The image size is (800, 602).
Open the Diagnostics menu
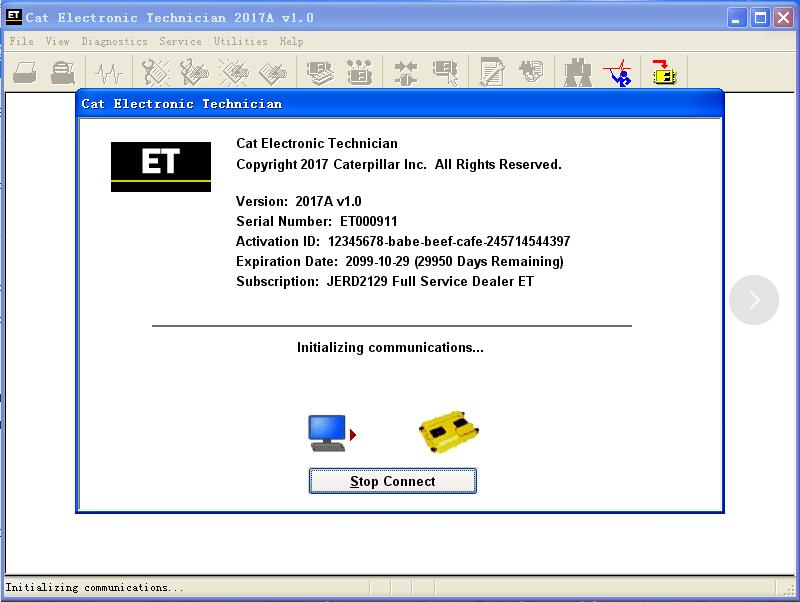click(115, 41)
